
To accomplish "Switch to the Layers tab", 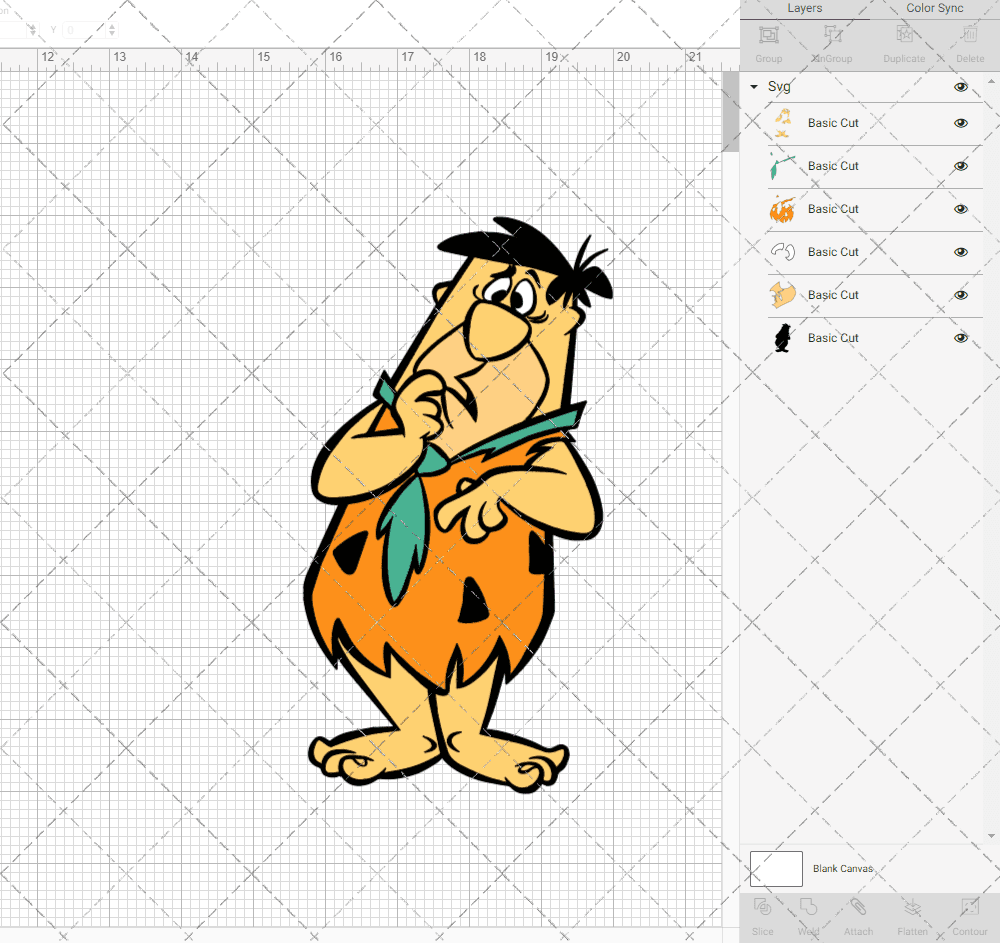I will [x=805, y=8].
